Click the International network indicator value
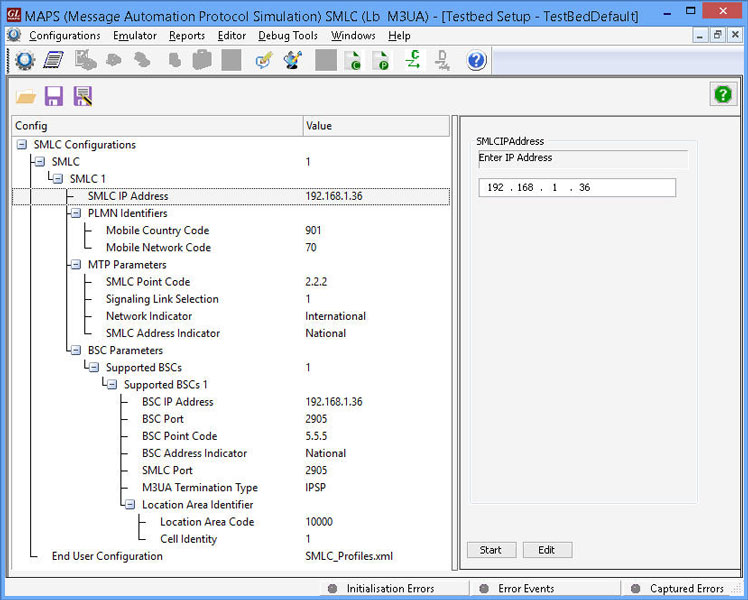Viewport: 748px width, 600px height. click(335, 316)
